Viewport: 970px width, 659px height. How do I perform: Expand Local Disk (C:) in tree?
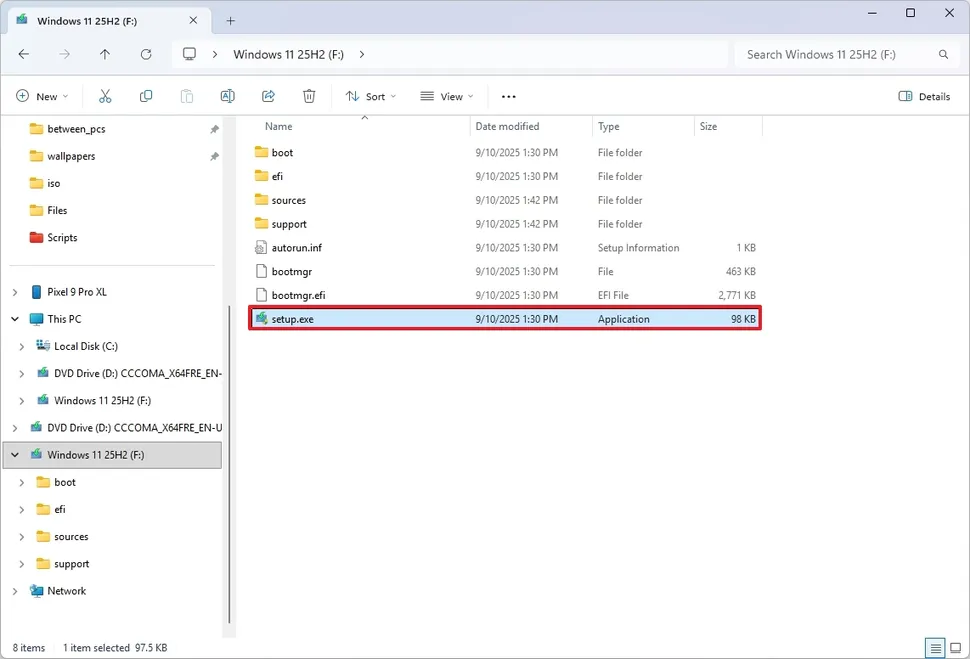coord(22,346)
